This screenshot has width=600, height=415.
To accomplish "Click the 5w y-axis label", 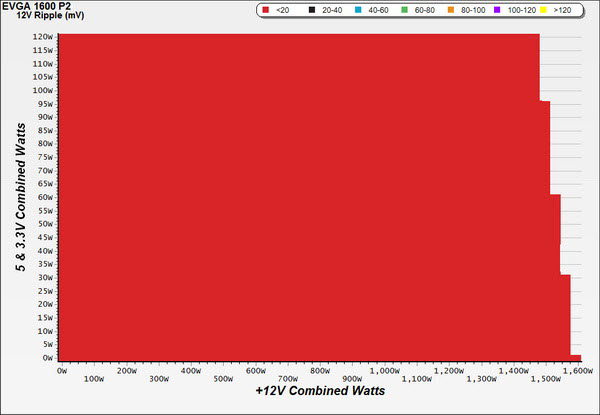I will (x=47, y=345).
